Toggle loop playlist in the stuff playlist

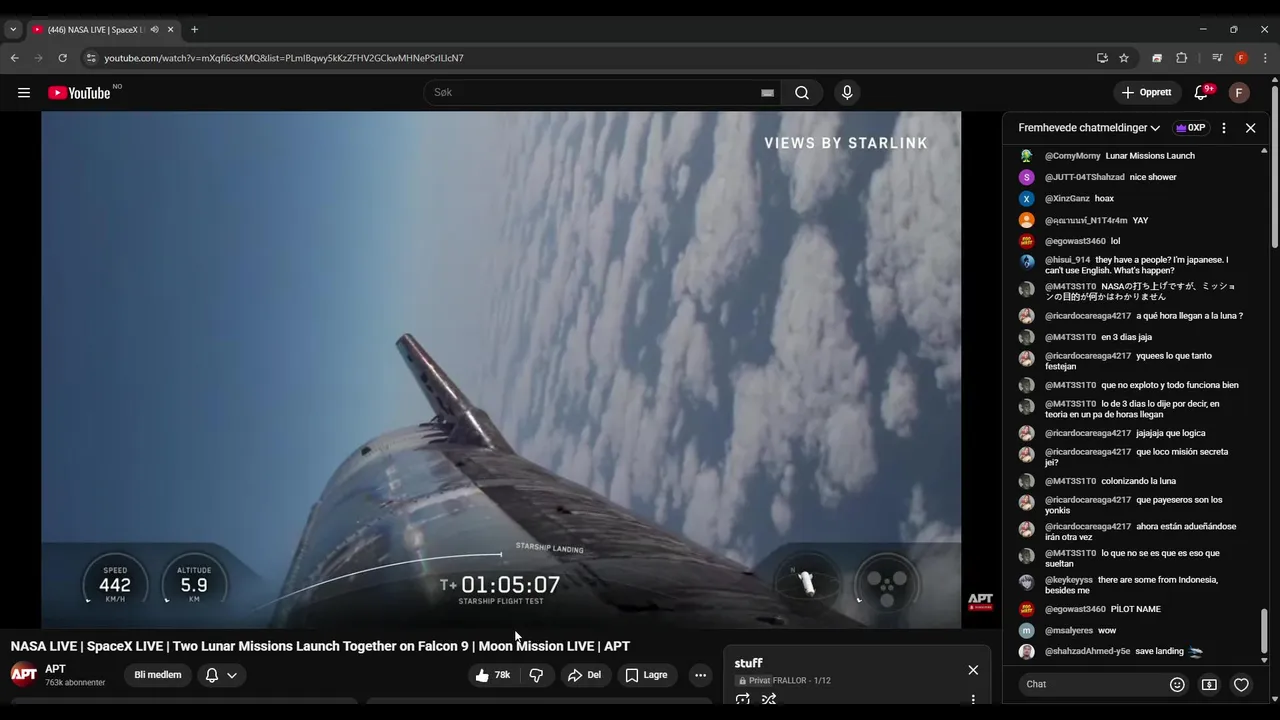point(743,700)
